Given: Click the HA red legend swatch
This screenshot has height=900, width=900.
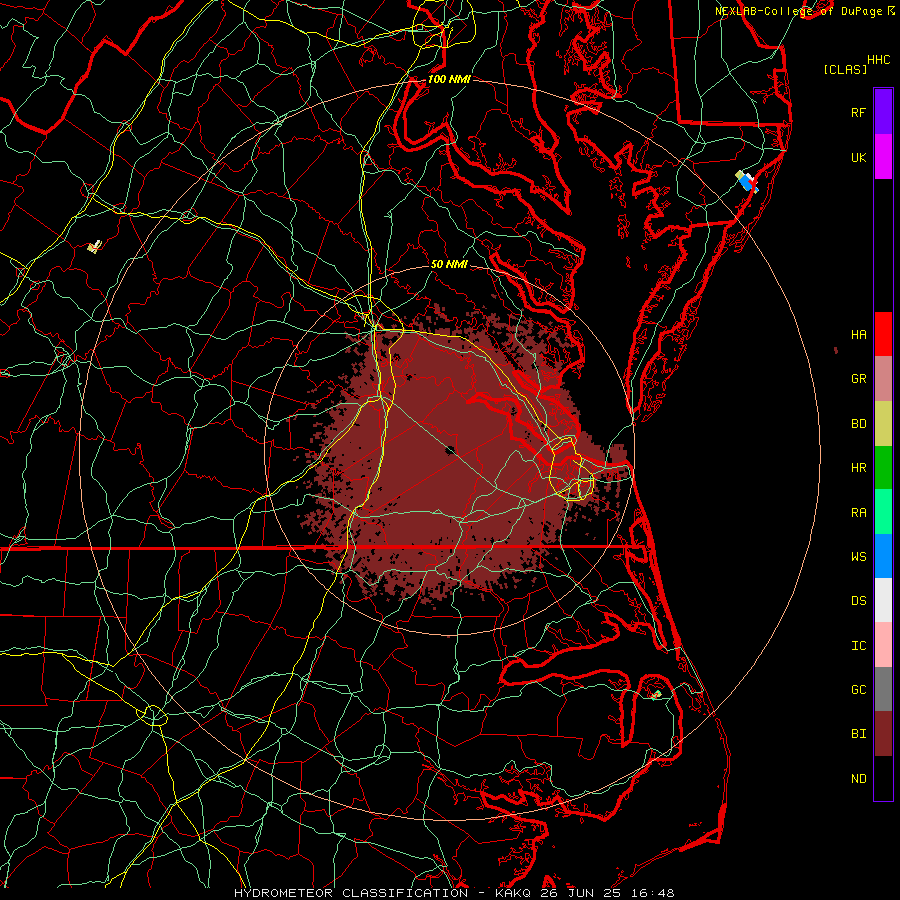Looking at the screenshot, I should 883,334.
